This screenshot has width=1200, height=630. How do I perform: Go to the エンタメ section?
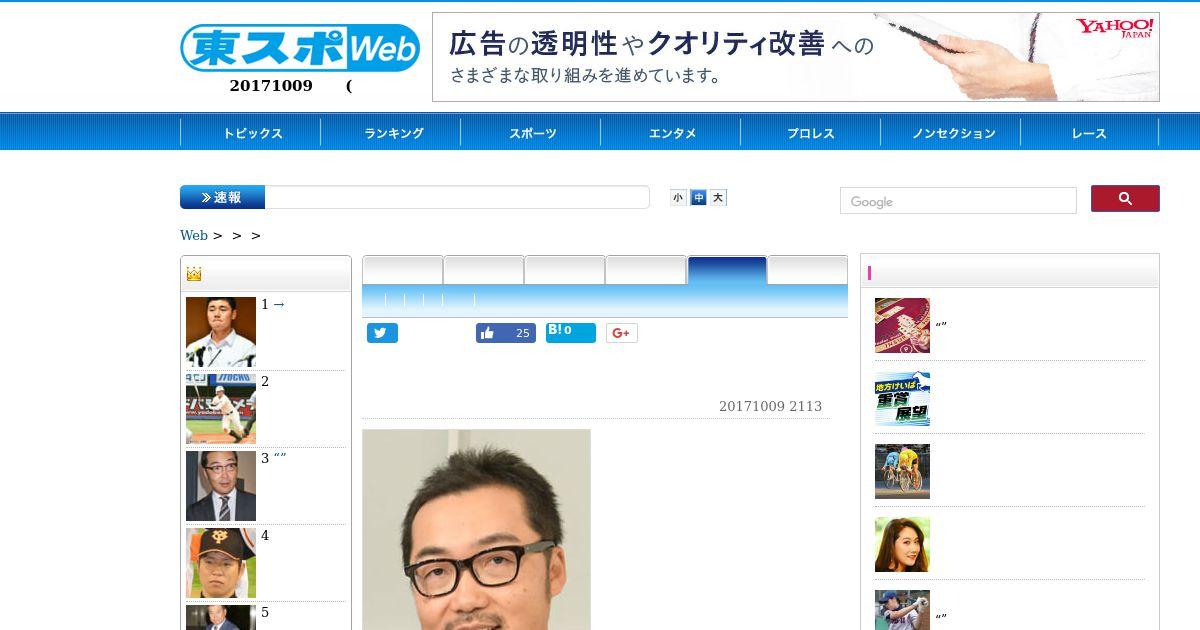tap(672, 133)
